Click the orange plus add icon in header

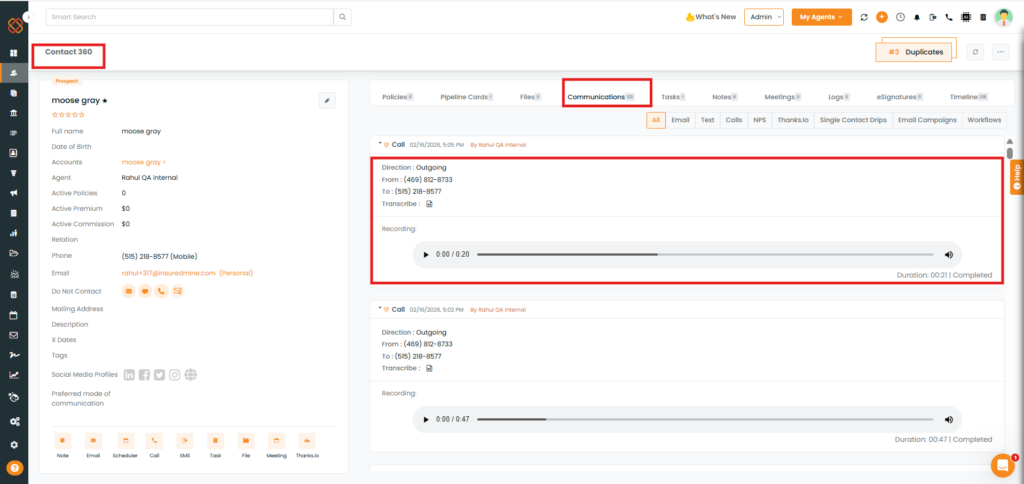[881, 17]
